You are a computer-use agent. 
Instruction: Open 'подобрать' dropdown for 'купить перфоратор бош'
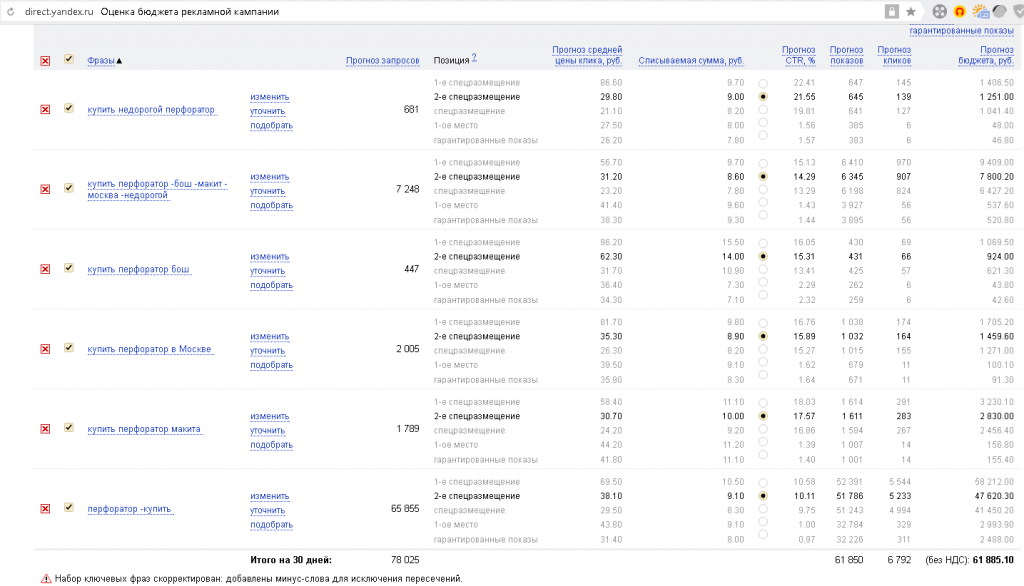point(272,285)
